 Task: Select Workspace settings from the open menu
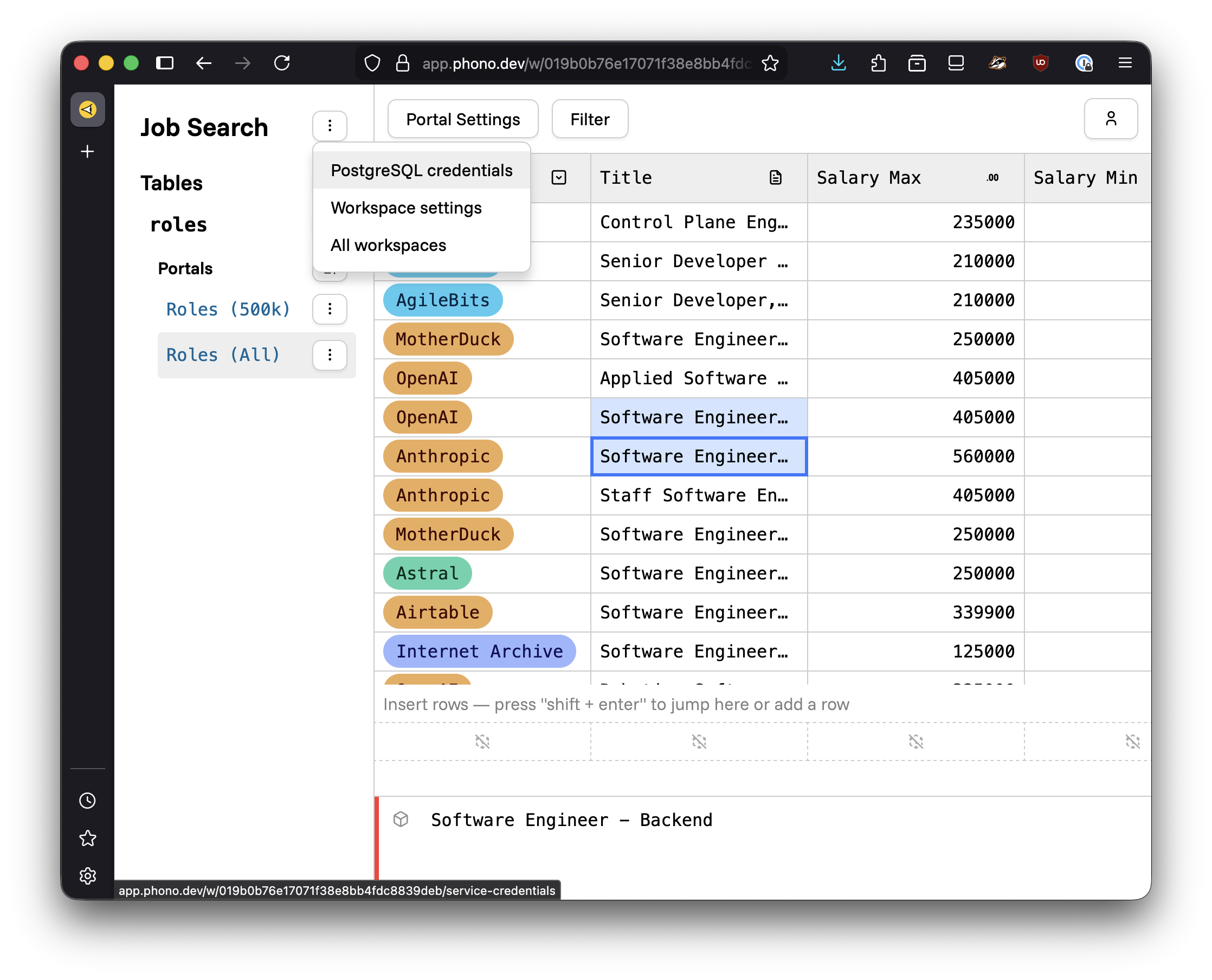coord(405,208)
